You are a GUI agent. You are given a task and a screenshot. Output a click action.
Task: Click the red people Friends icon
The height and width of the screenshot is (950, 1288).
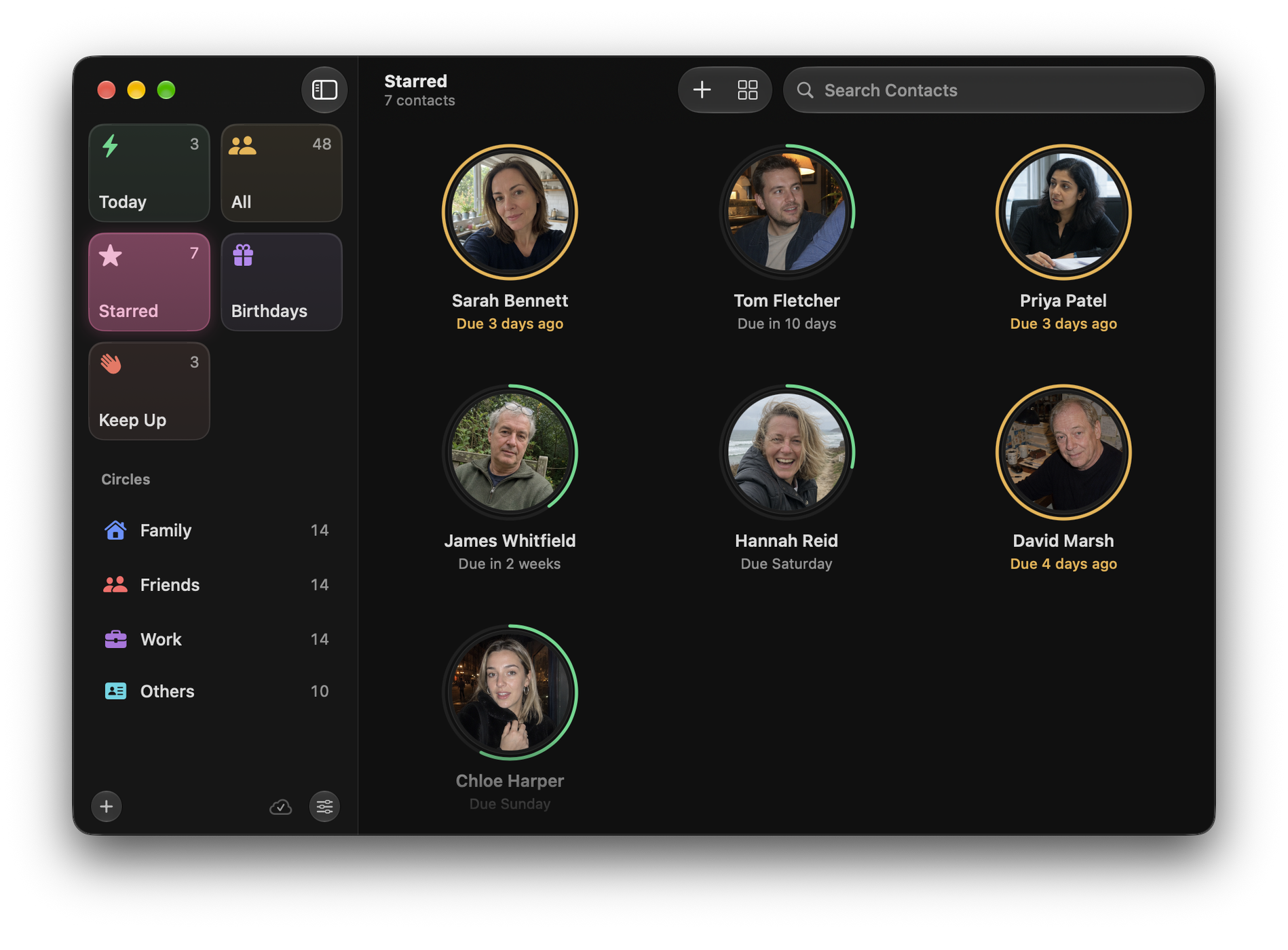pos(115,584)
